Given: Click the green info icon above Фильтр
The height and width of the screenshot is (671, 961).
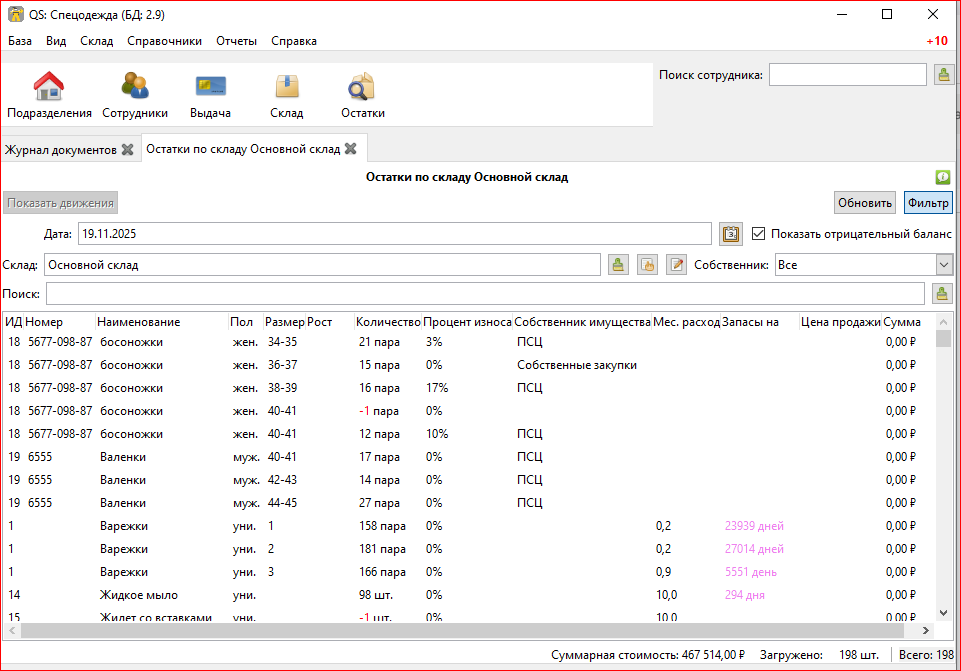Looking at the screenshot, I should (942, 177).
